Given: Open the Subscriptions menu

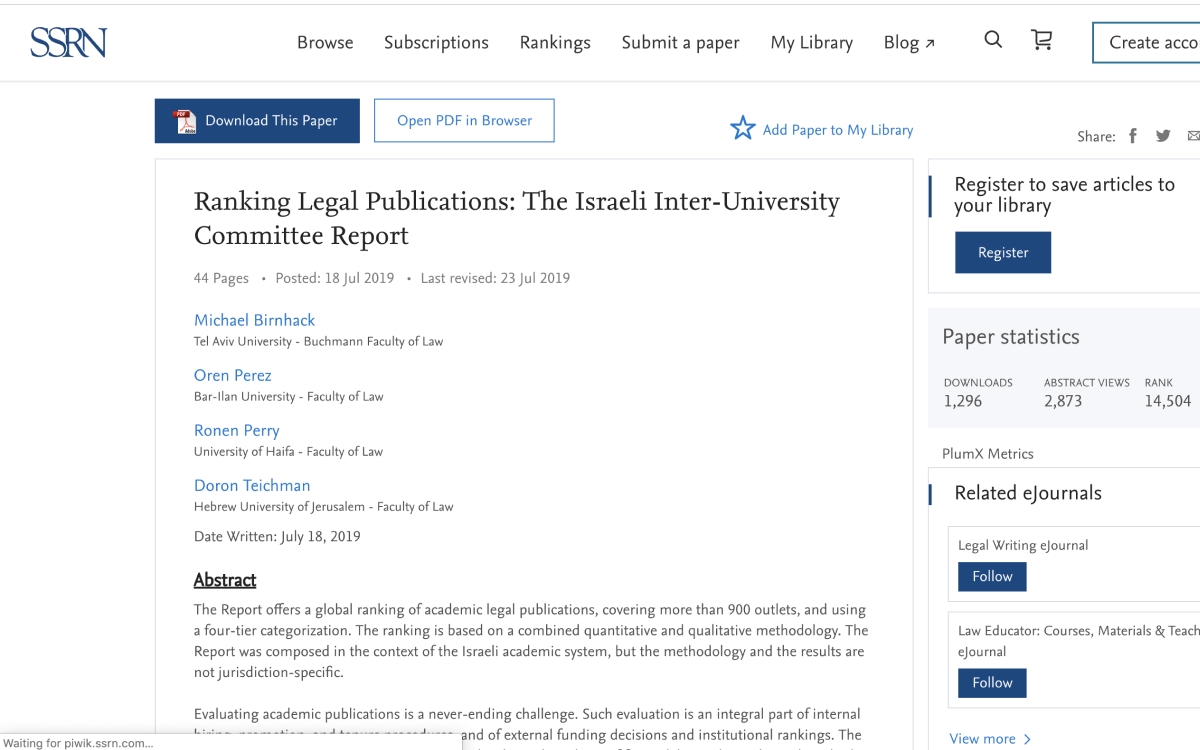Looking at the screenshot, I should (436, 42).
